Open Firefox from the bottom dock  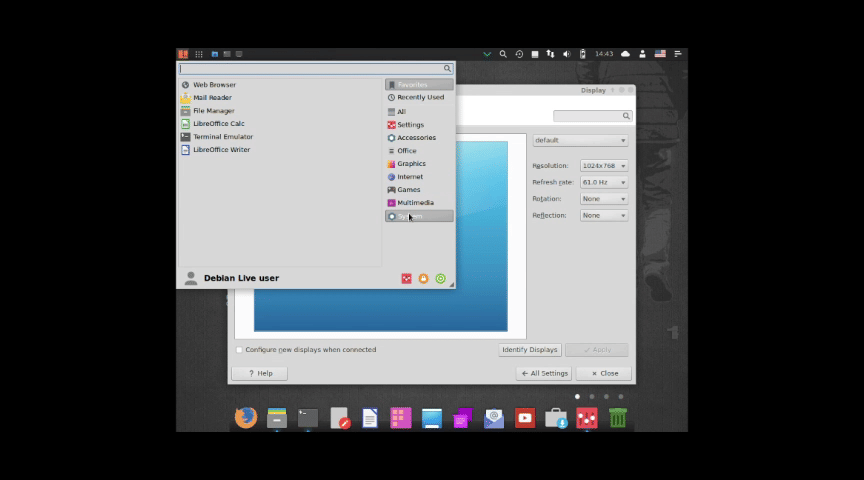coord(245,418)
